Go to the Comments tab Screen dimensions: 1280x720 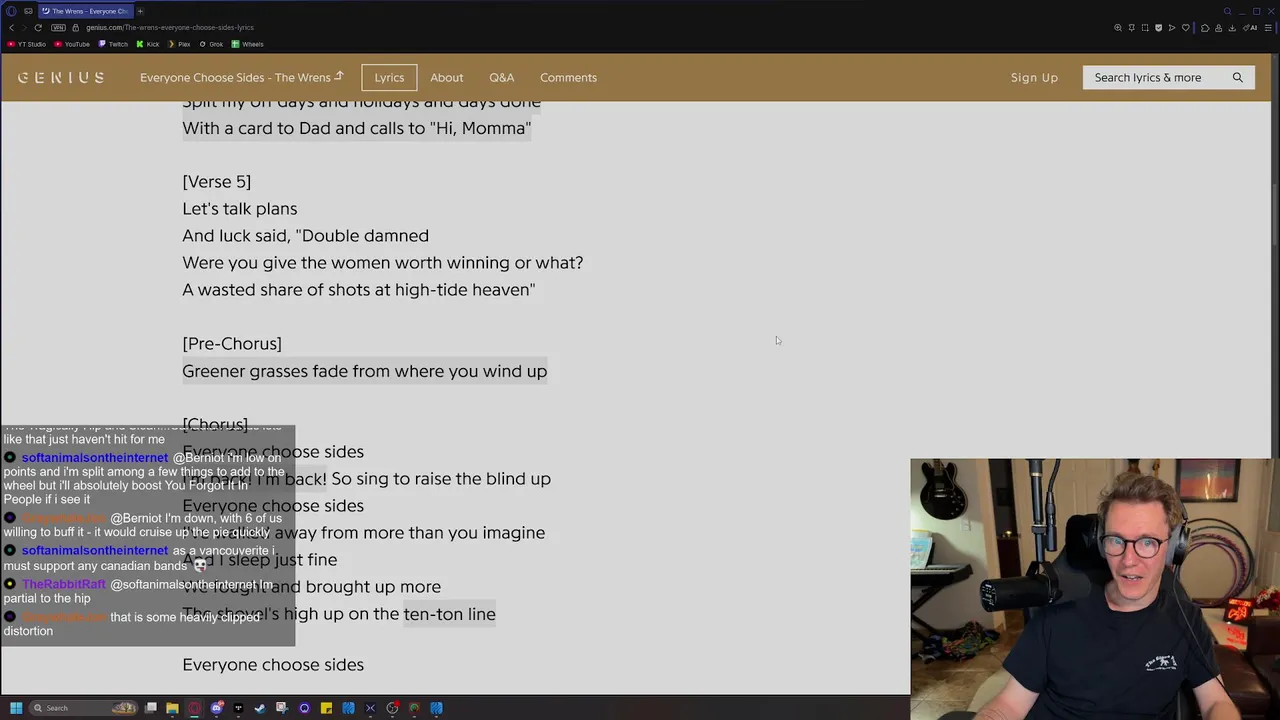[x=568, y=77]
